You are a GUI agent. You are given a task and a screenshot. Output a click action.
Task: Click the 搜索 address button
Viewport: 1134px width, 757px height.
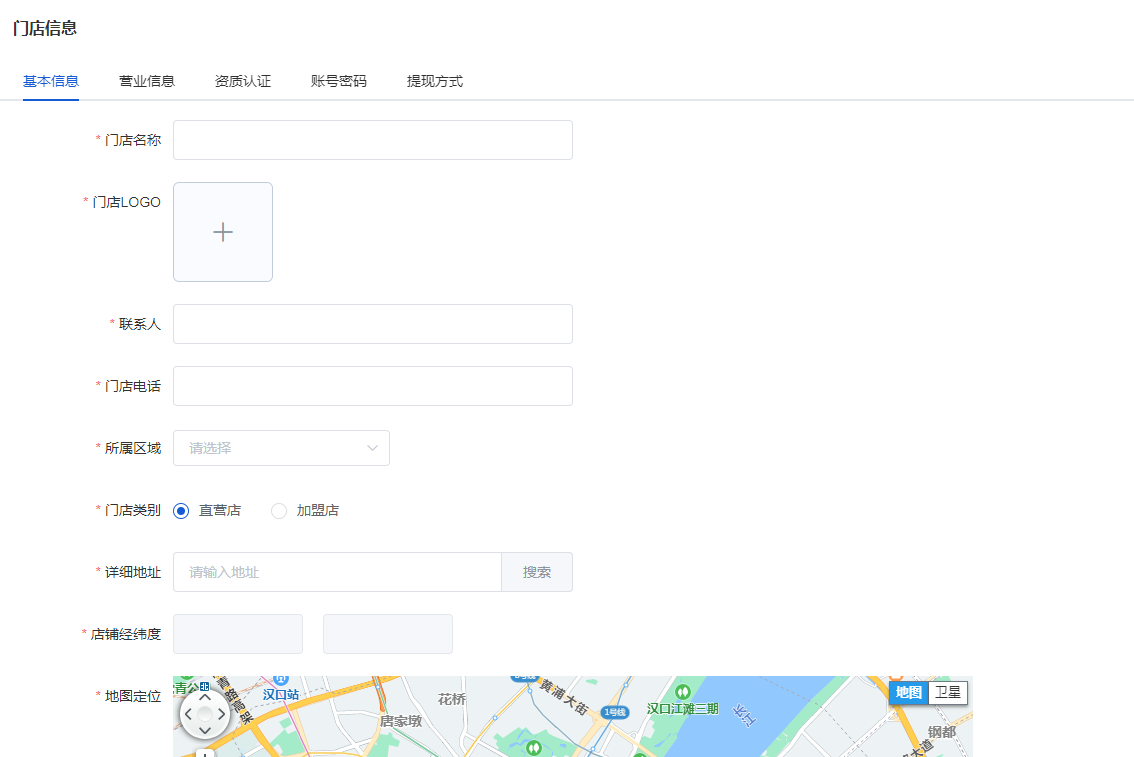pos(537,572)
